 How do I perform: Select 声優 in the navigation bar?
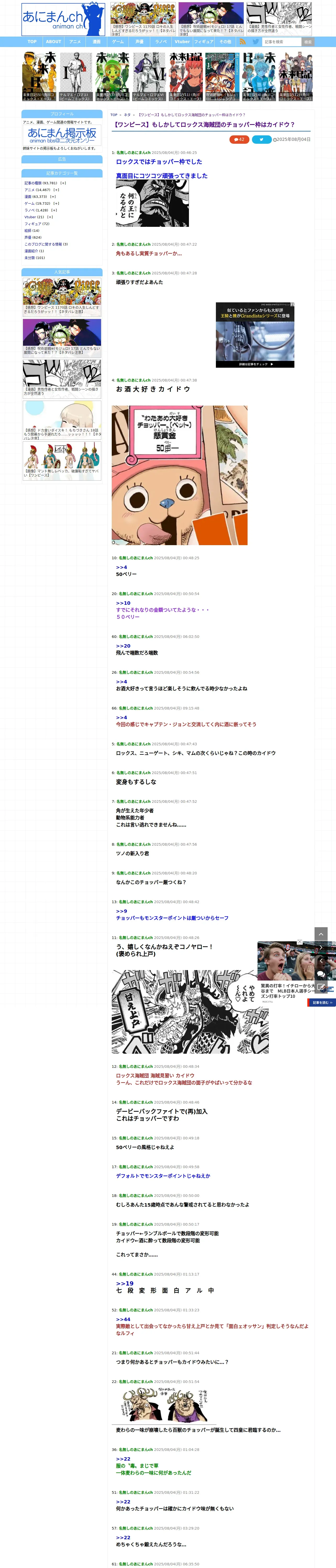click(140, 42)
